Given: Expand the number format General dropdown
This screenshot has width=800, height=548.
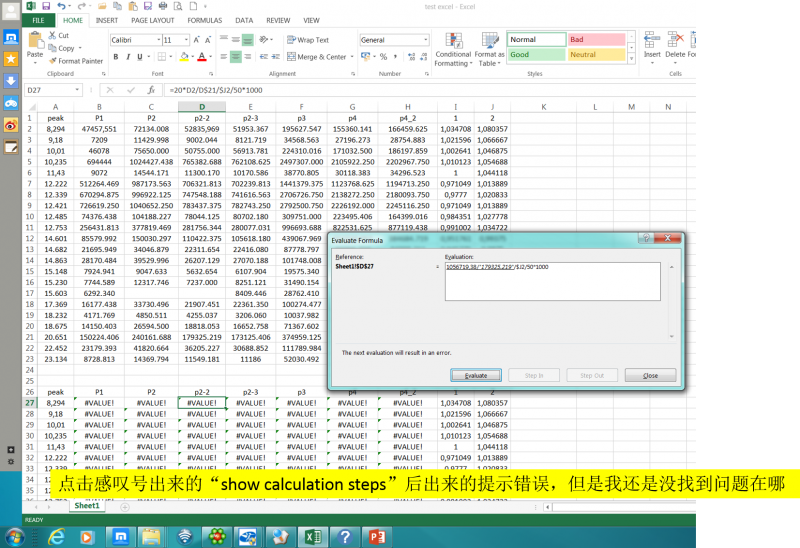Looking at the screenshot, I should click(426, 40).
